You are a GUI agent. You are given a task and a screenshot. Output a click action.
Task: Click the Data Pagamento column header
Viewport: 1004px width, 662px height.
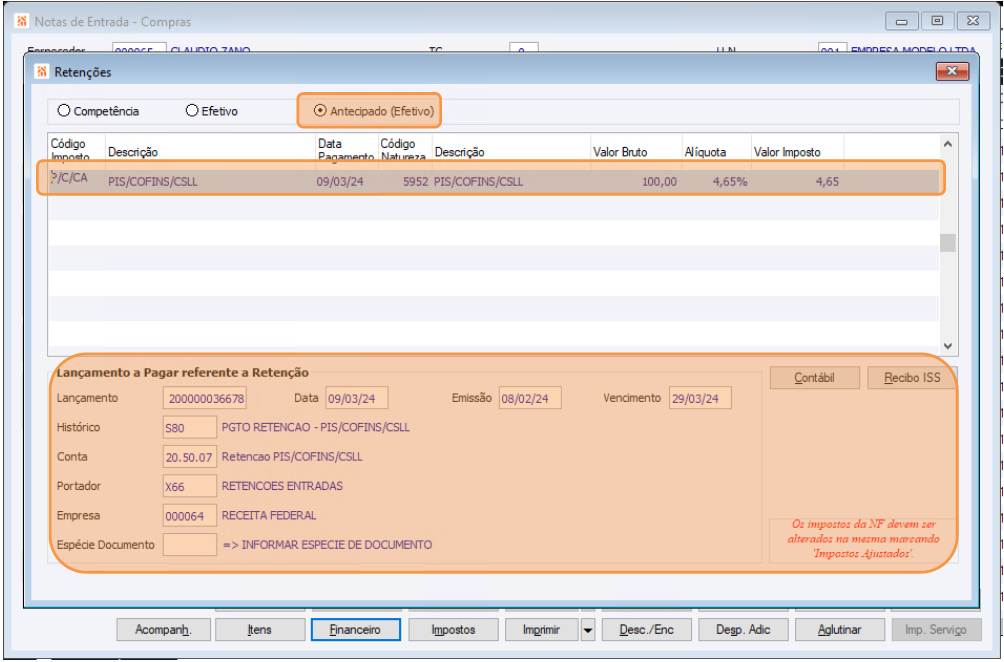346,150
